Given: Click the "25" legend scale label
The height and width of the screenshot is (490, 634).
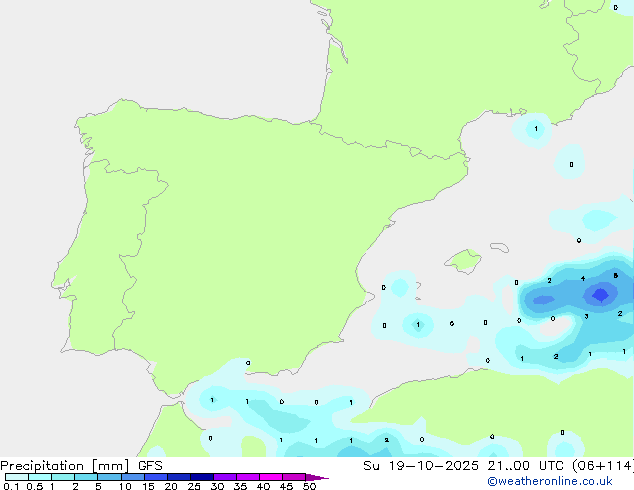Looking at the screenshot, I should [194, 486].
